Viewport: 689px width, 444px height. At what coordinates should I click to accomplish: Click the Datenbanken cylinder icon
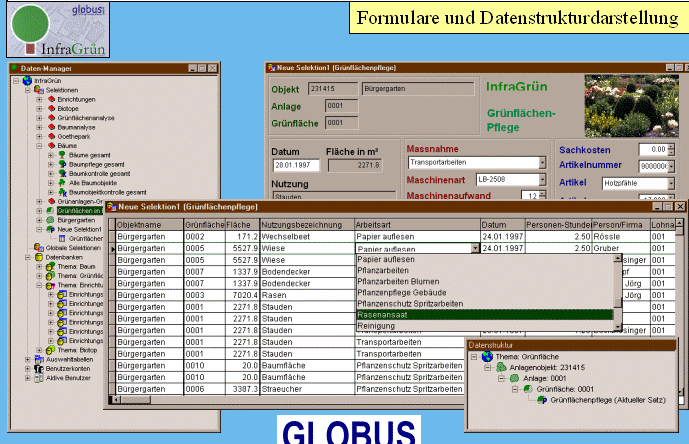point(37,257)
